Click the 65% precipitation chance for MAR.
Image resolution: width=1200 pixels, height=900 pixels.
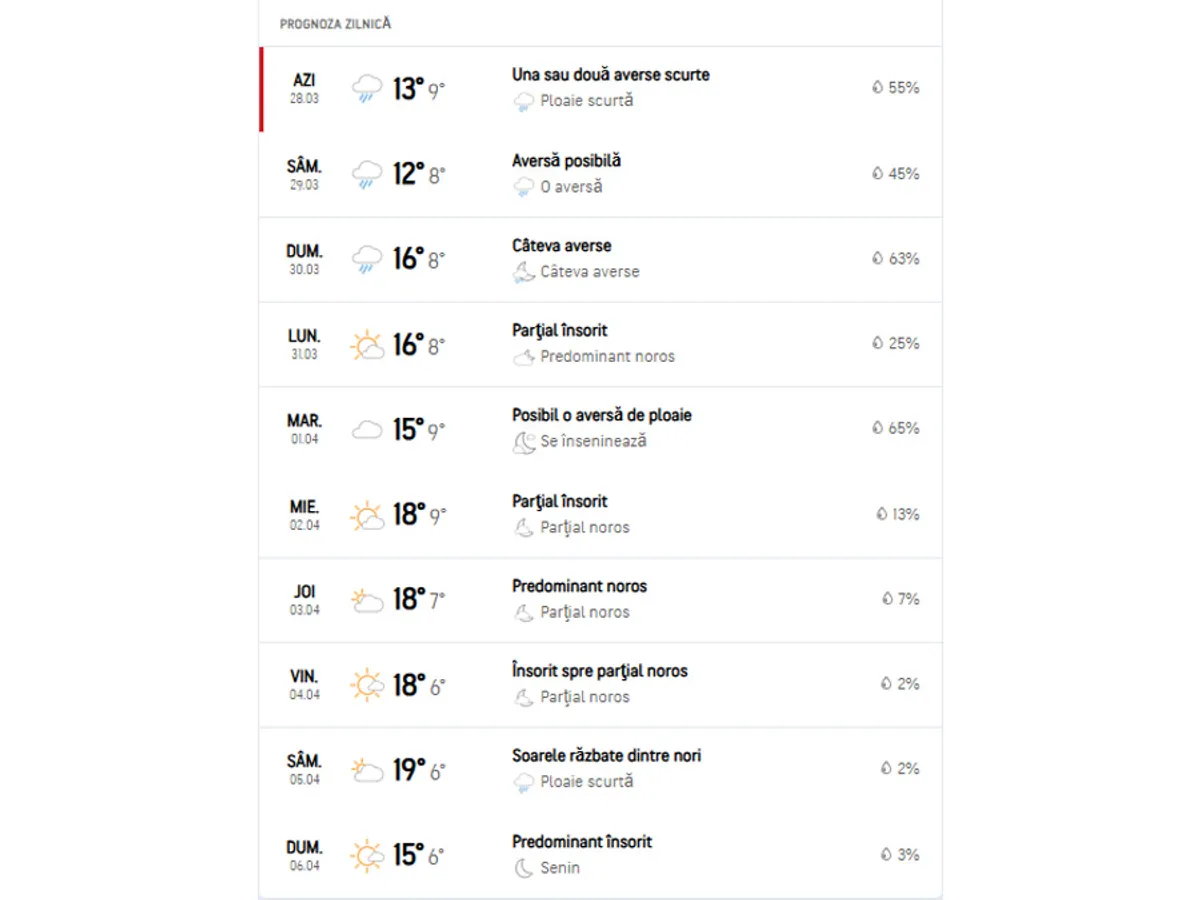(x=903, y=428)
